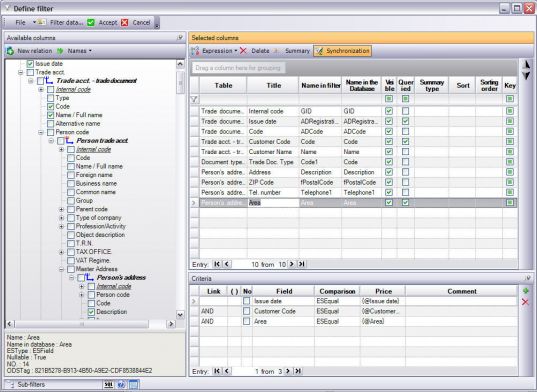
Task: Toggle Queried checkbox for Customer Code row
Action: click(x=405, y=141)
